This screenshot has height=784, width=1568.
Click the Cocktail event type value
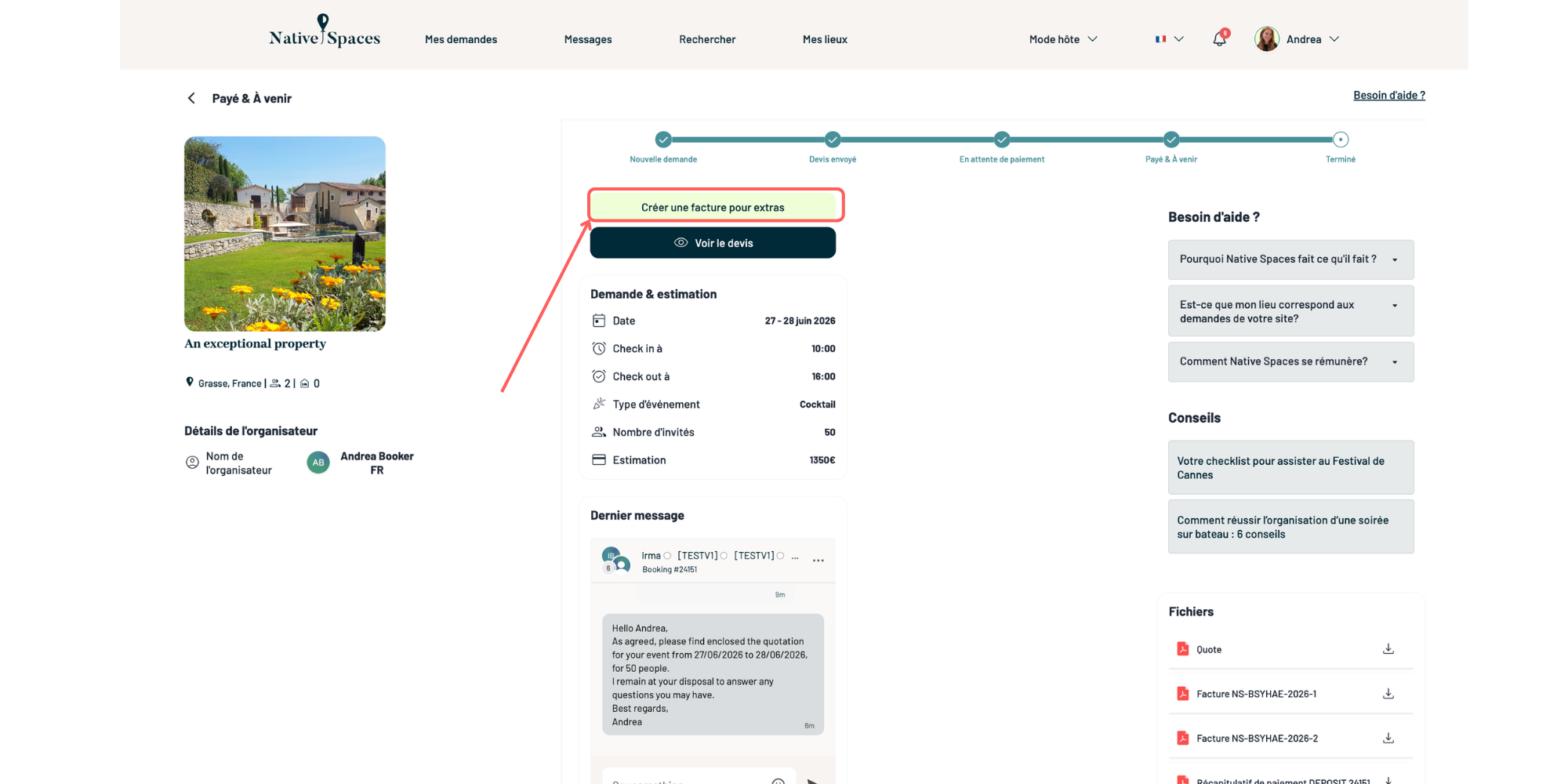(x=818, y=405)
